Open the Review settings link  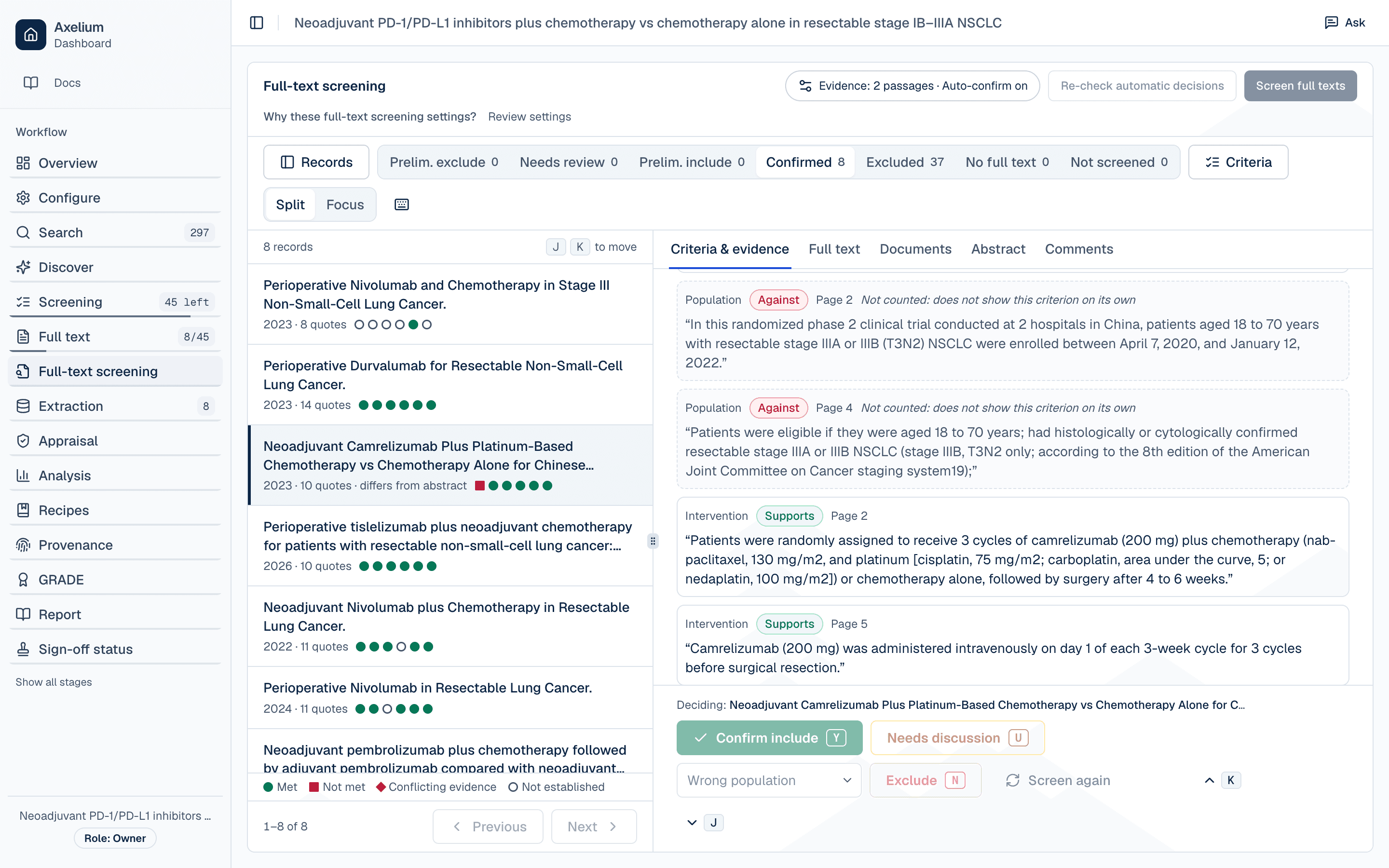click(x=529, y=117)
